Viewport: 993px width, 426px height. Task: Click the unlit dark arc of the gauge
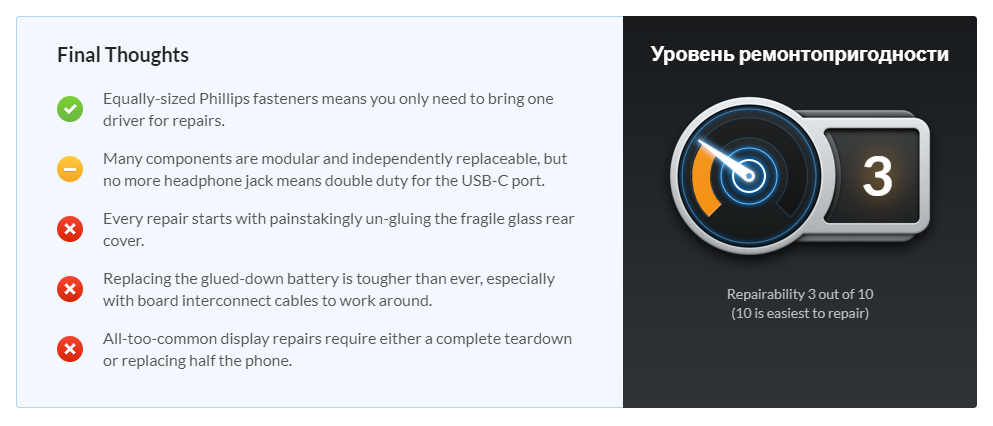point(786,200)
